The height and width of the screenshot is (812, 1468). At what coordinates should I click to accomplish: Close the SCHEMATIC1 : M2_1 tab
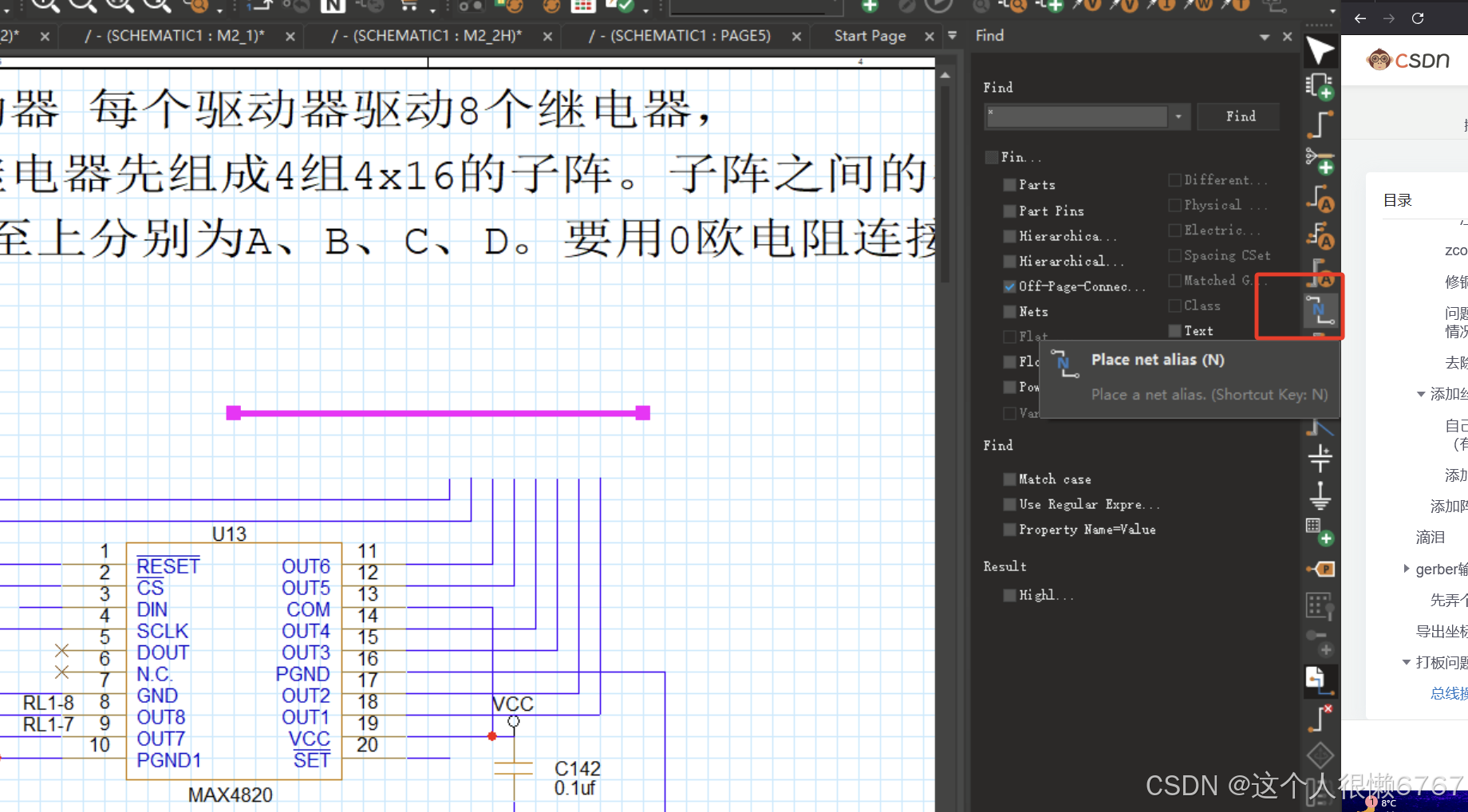pos(290,37)
